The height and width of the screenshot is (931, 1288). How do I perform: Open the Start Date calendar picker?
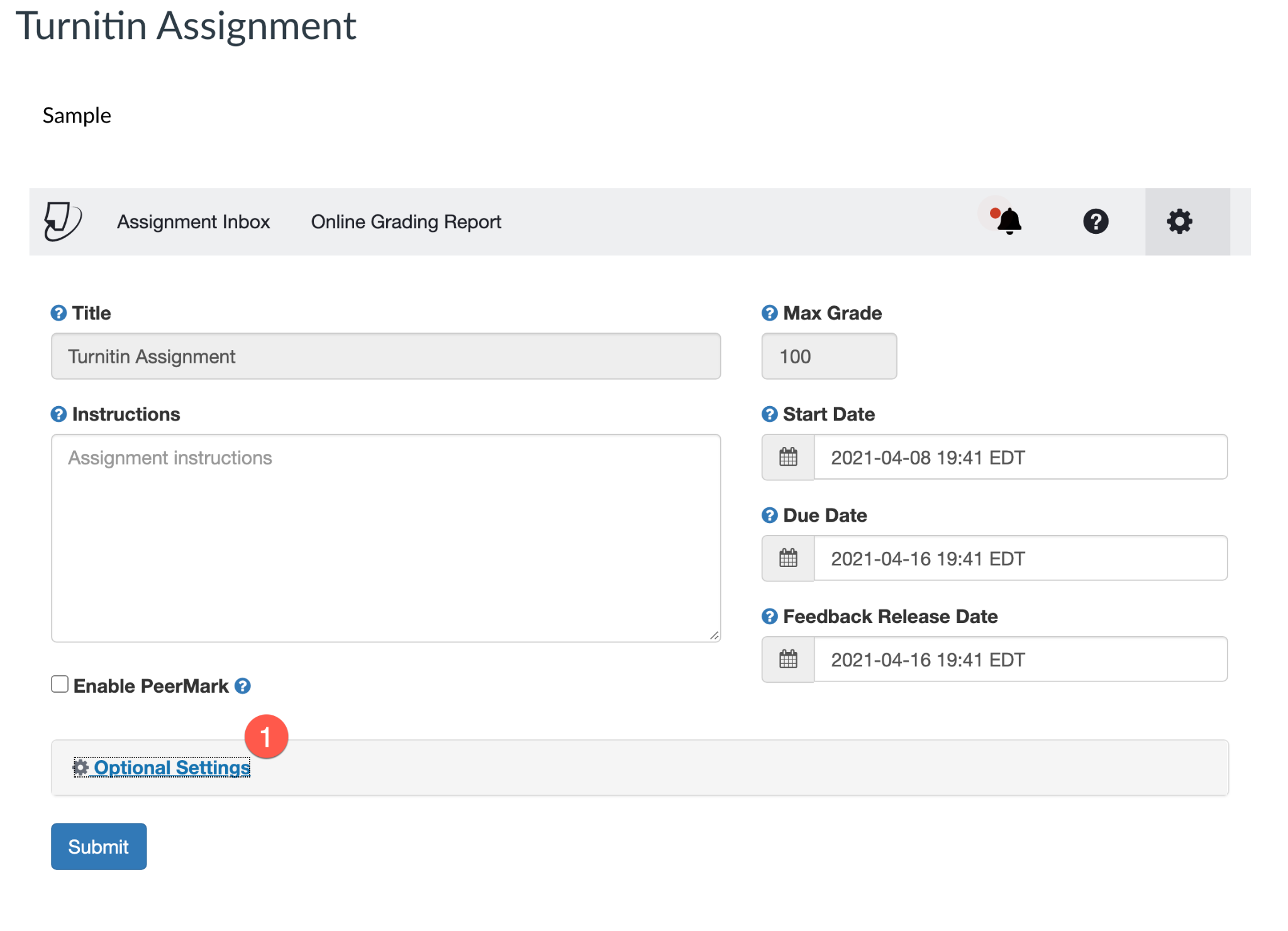(788, 457)
